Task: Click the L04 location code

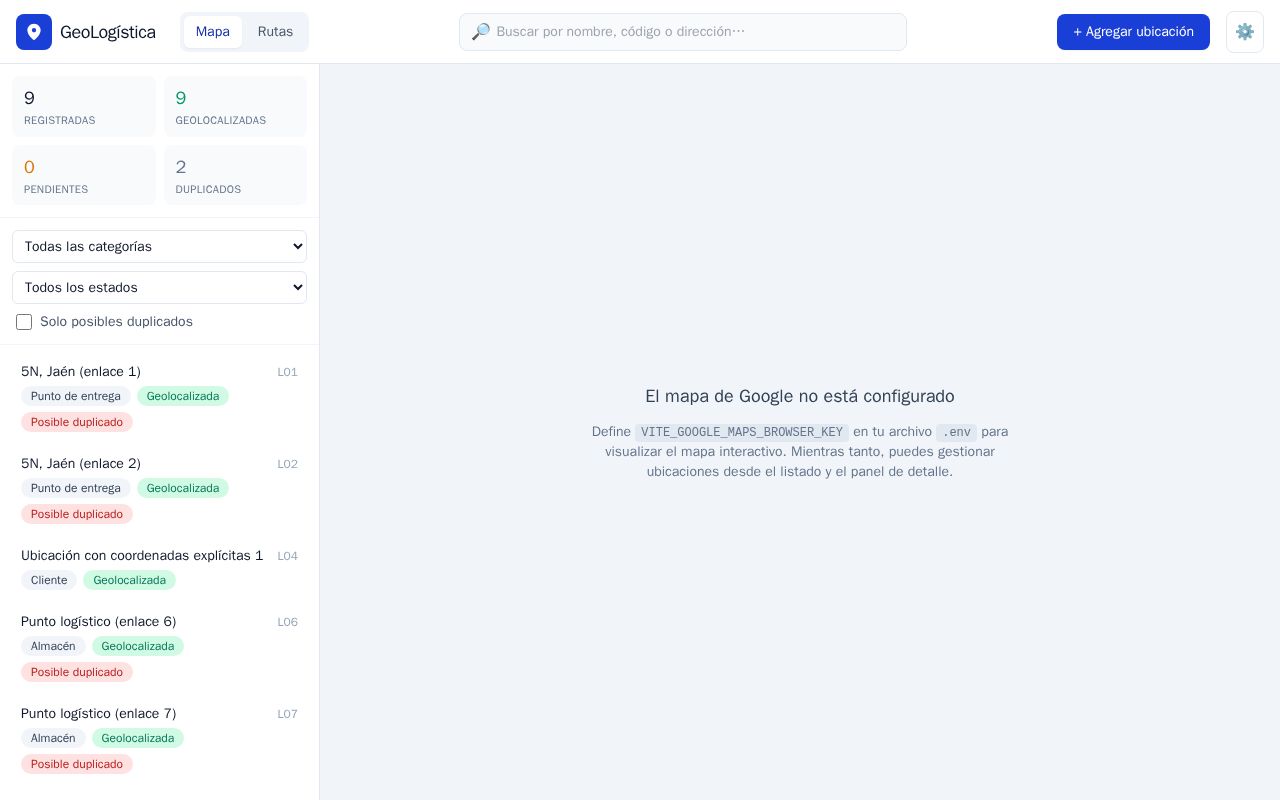Action: pos(288,556)
